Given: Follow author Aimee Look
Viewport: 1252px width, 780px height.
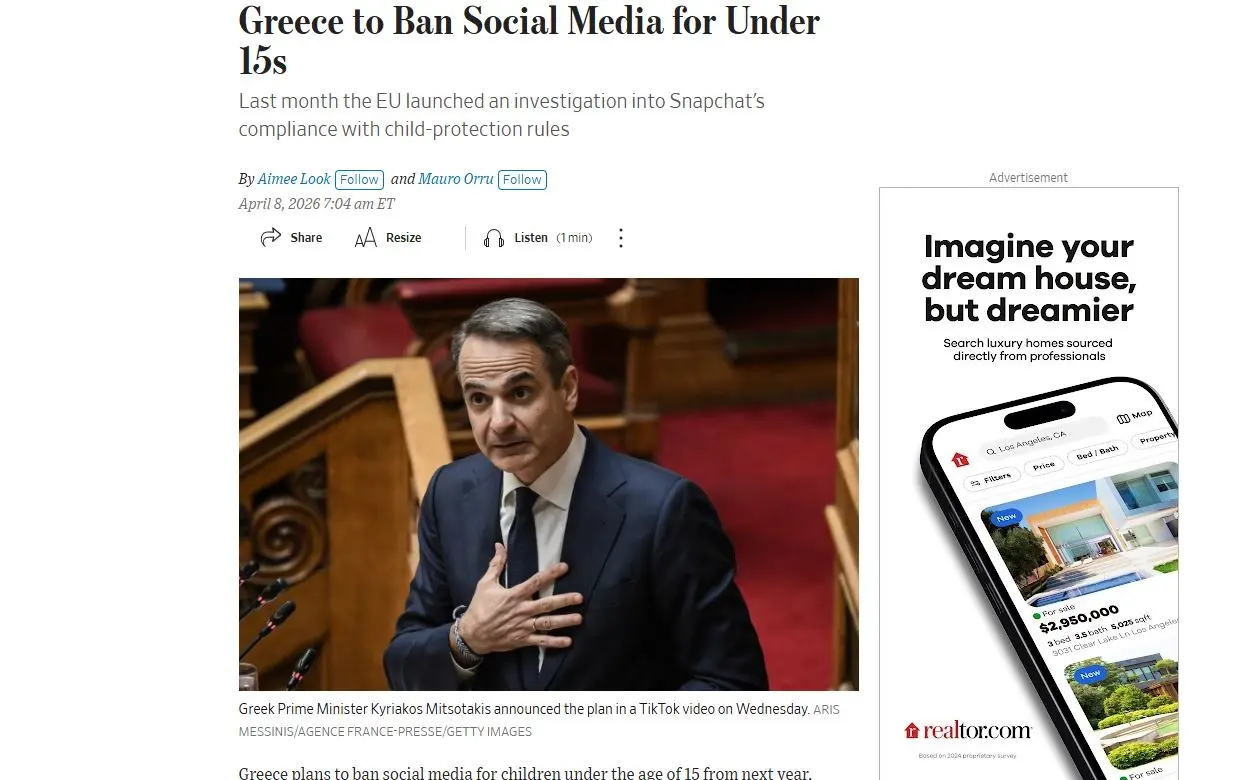Looking at the screenshot, I should 359,180.
